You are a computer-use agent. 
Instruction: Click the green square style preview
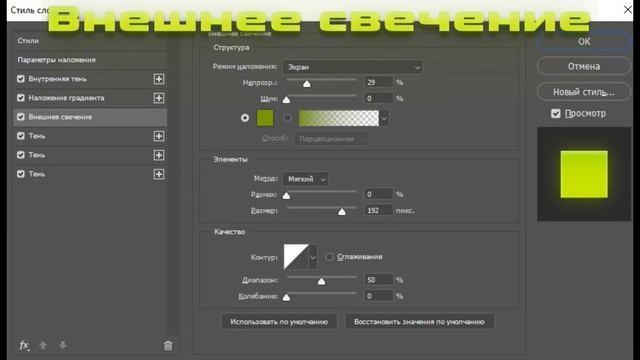pos(584,174)
